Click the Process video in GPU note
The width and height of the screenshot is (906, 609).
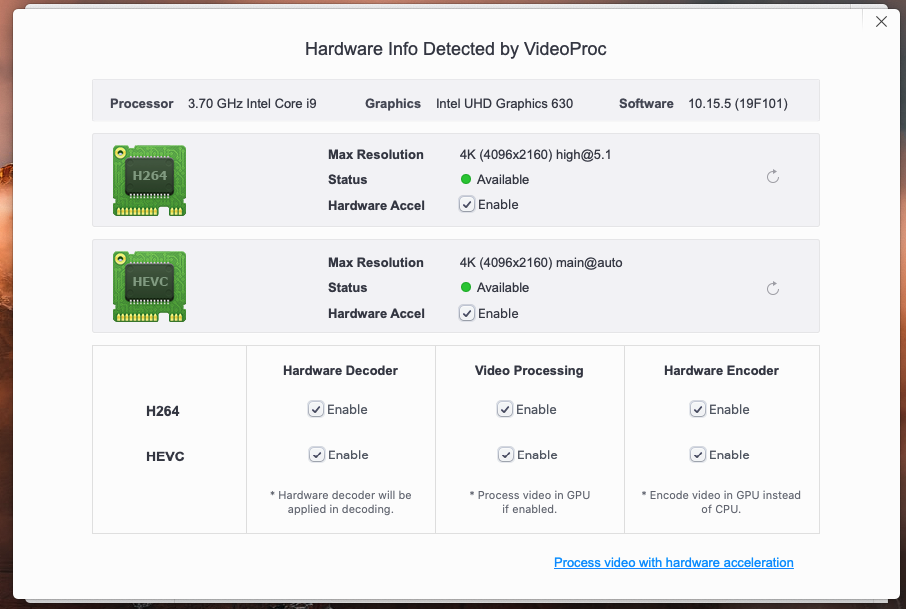click(x=529, y=502)
